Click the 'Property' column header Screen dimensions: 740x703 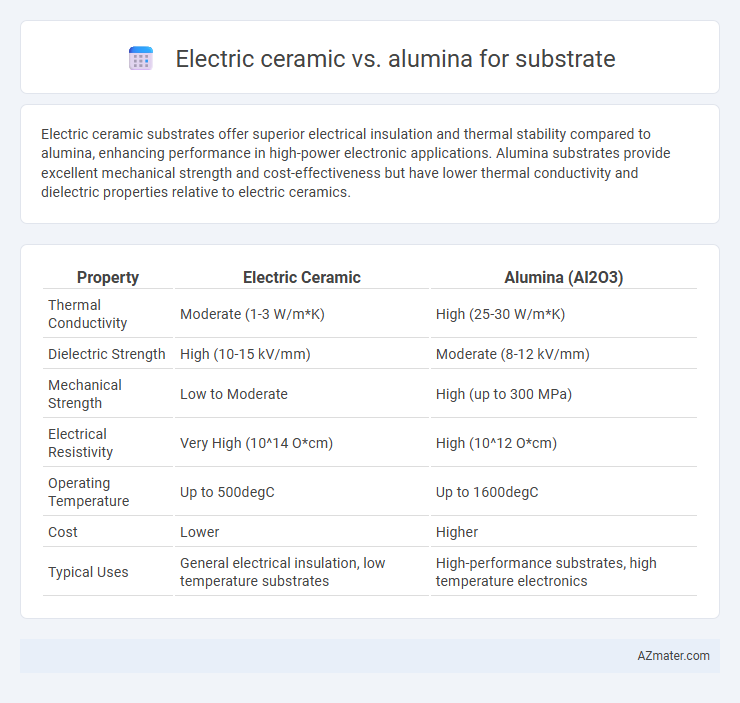pos(108,277)
